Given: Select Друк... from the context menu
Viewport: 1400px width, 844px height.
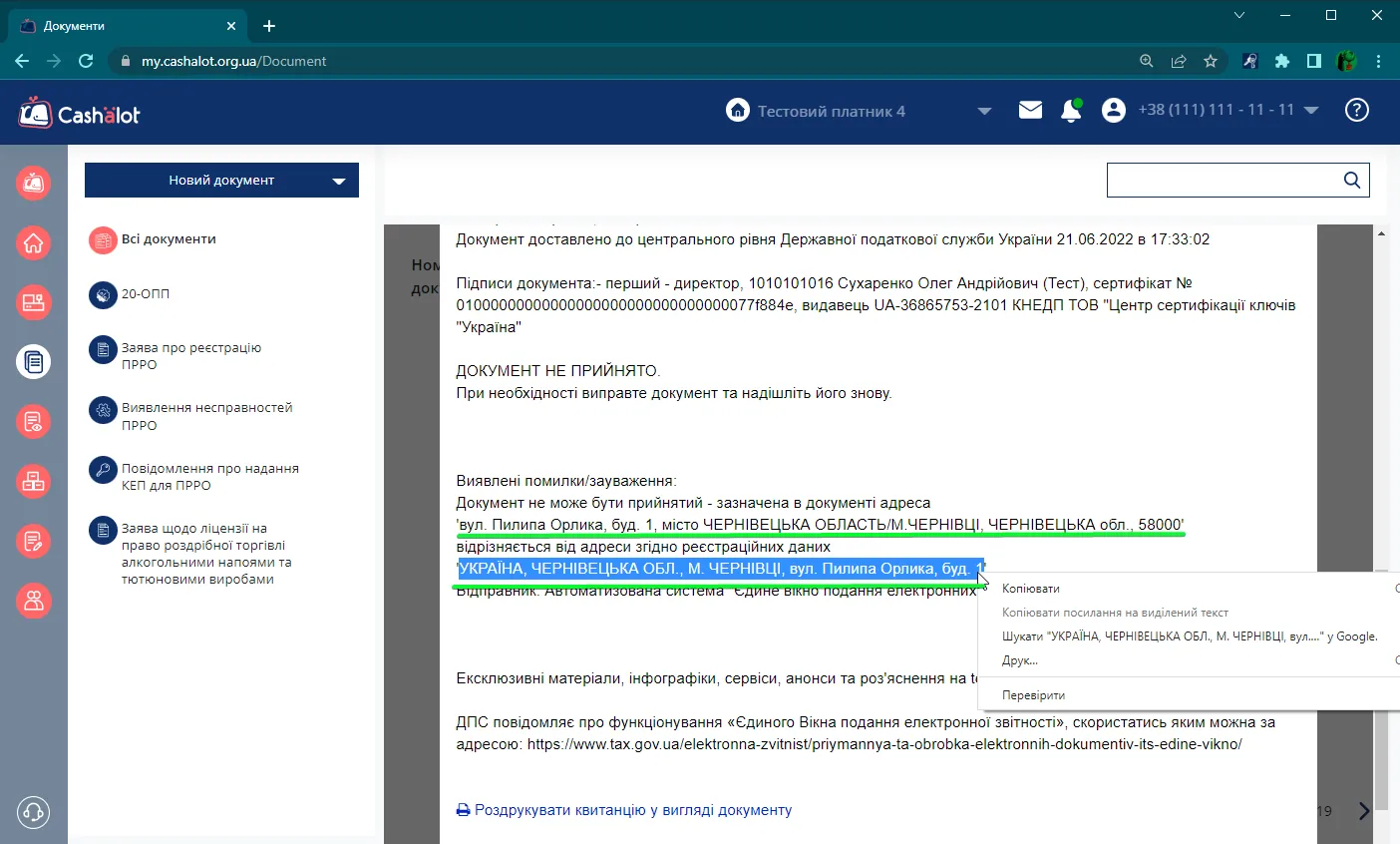Looking at the screenshot, I should pyautogui.click(x=1020, y=660).
